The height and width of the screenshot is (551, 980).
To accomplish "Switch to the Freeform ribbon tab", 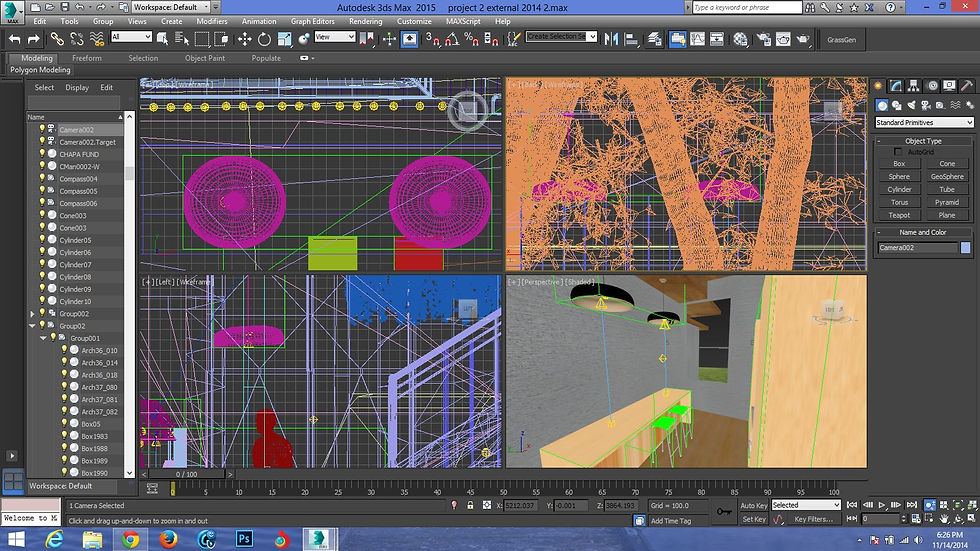I will click(x=87, y=58).
